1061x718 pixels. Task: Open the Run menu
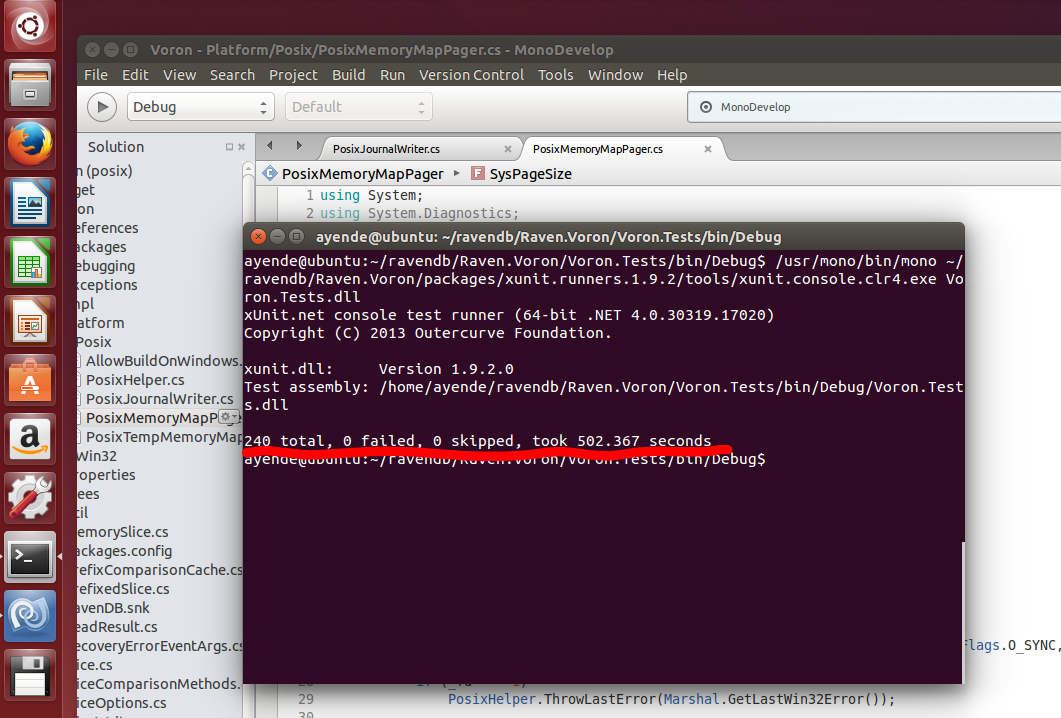tap(392, 75)
